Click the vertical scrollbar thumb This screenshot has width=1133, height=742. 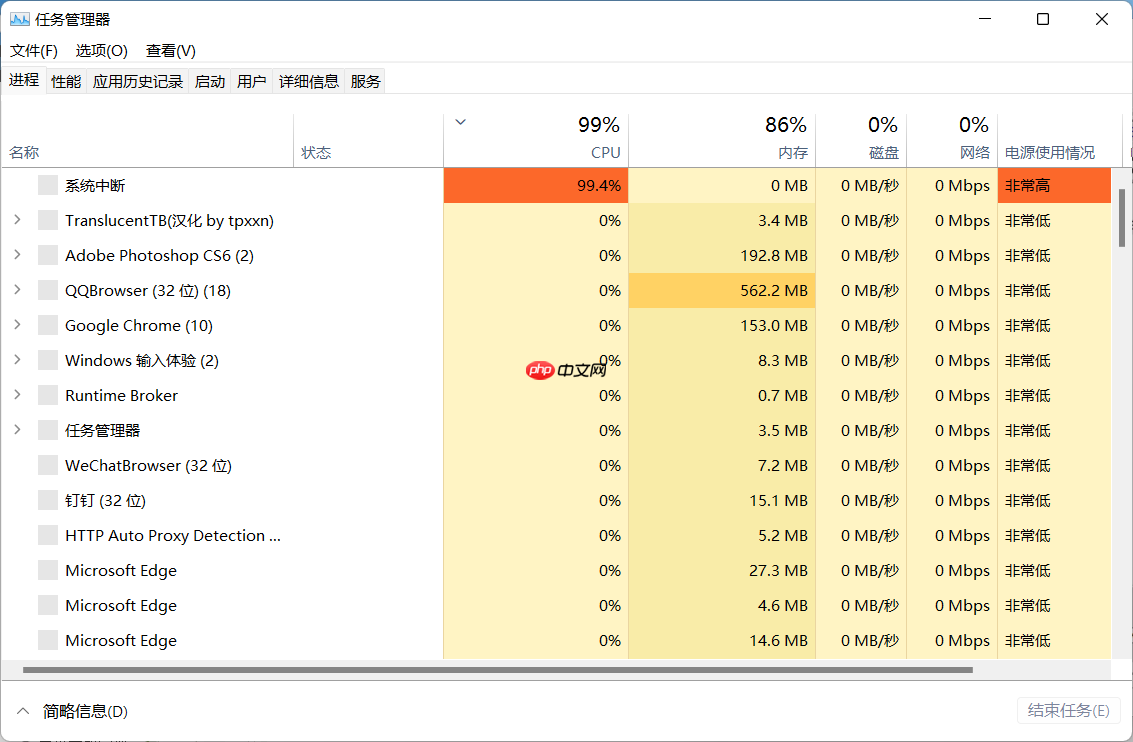1122,218
